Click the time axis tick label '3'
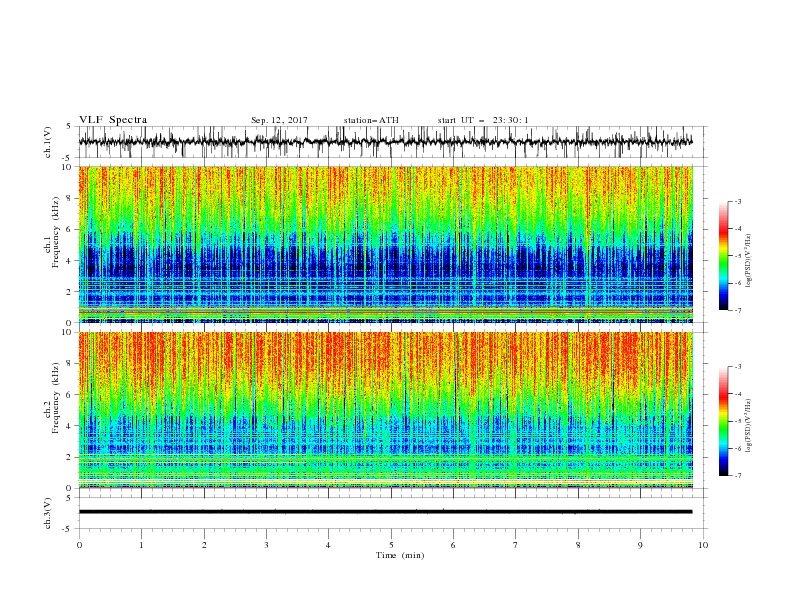This screenshot has height=612, width=792. [x=266, y=545]
